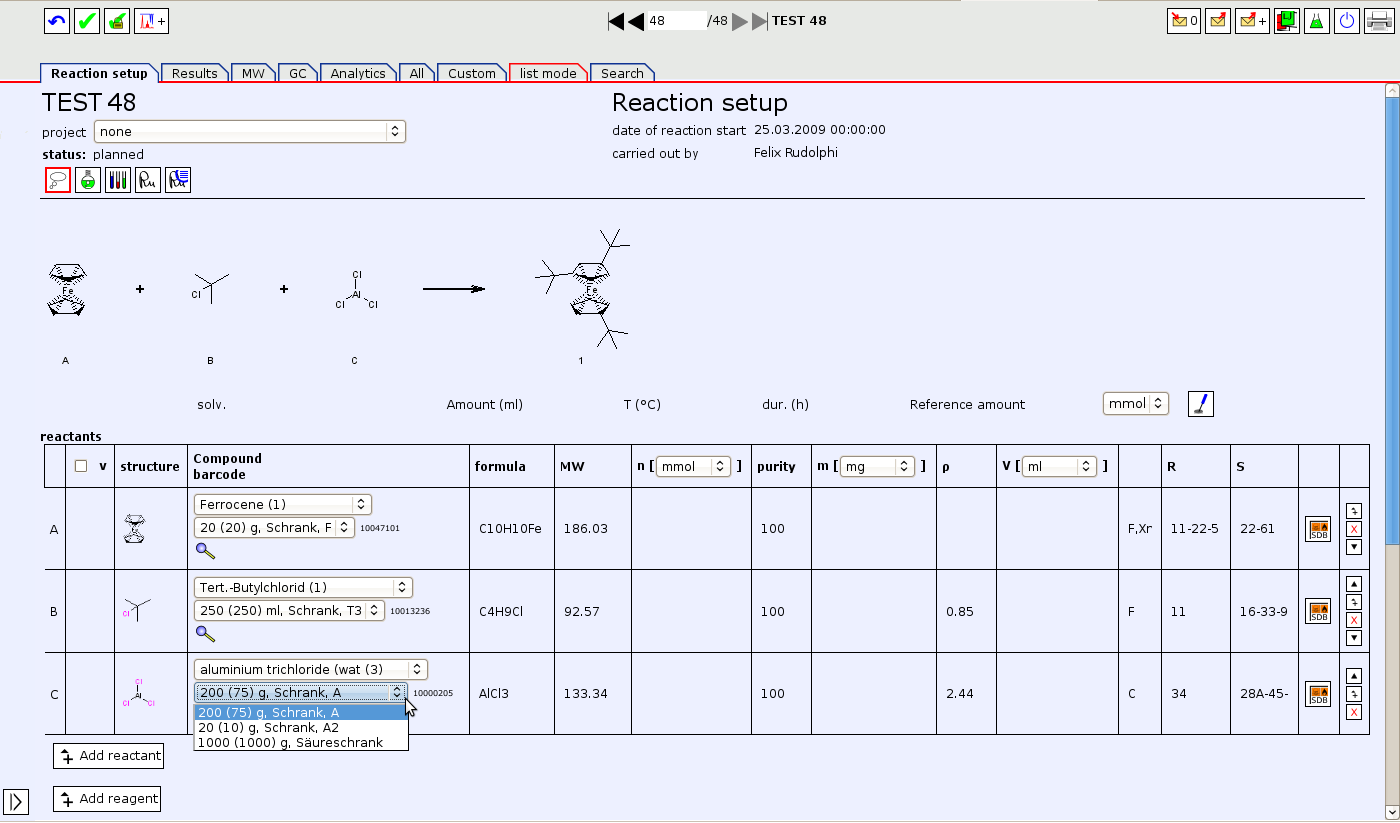This screenshot has width=1400, height=823.
Task: Click Add reactant button
Action: [x=108, y=756]
